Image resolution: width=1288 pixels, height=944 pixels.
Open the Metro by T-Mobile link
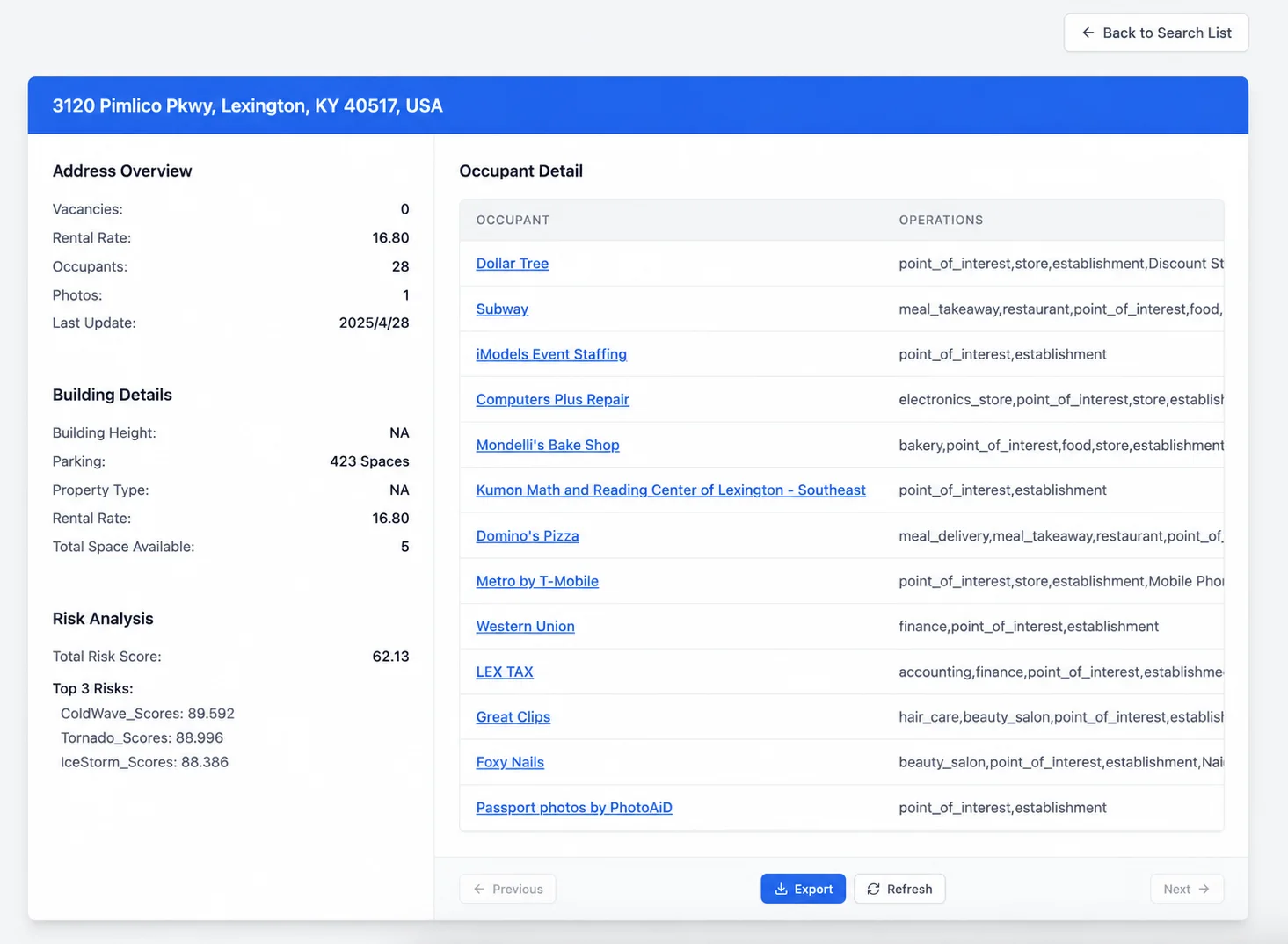click(537, 581)
